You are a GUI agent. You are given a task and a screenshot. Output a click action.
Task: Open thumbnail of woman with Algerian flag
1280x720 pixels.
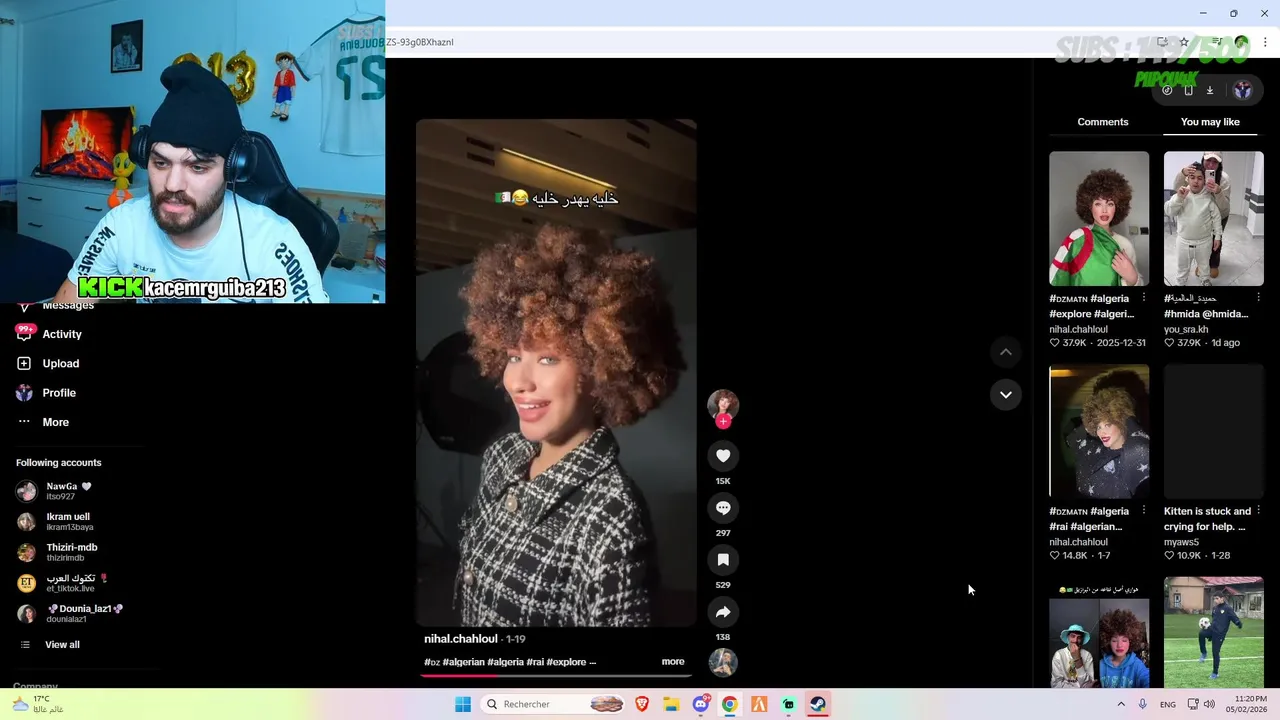click(x=1099, y=219)
